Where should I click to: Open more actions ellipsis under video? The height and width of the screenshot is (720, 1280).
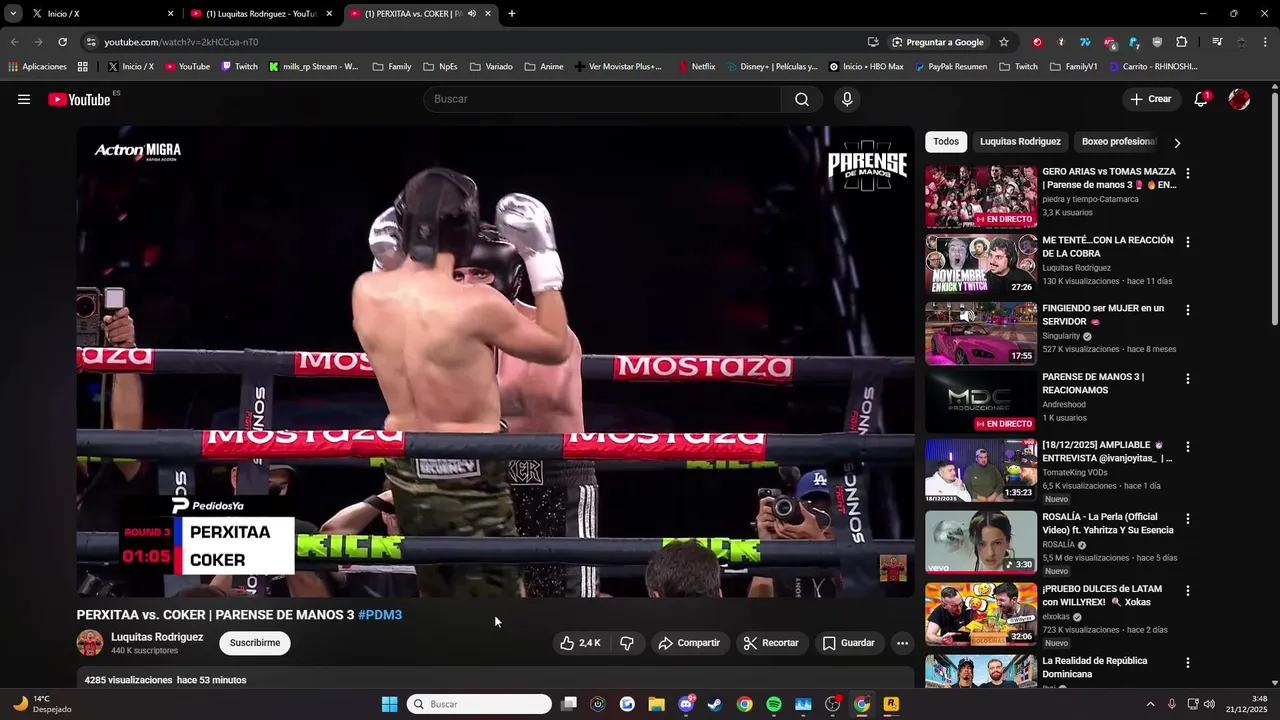tap(902, 643)
